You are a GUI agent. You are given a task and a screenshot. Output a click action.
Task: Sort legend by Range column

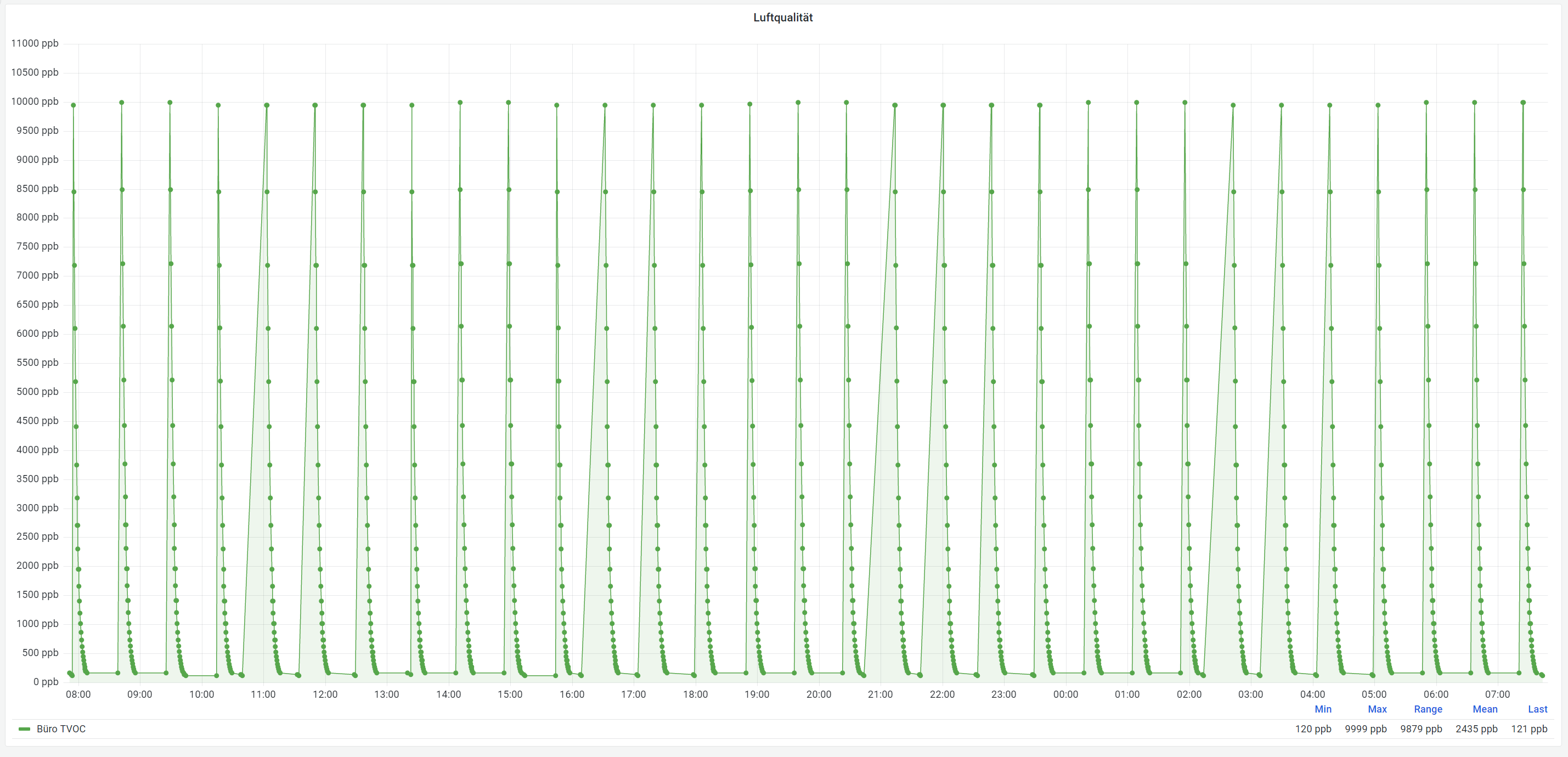tap(1428, 709)
